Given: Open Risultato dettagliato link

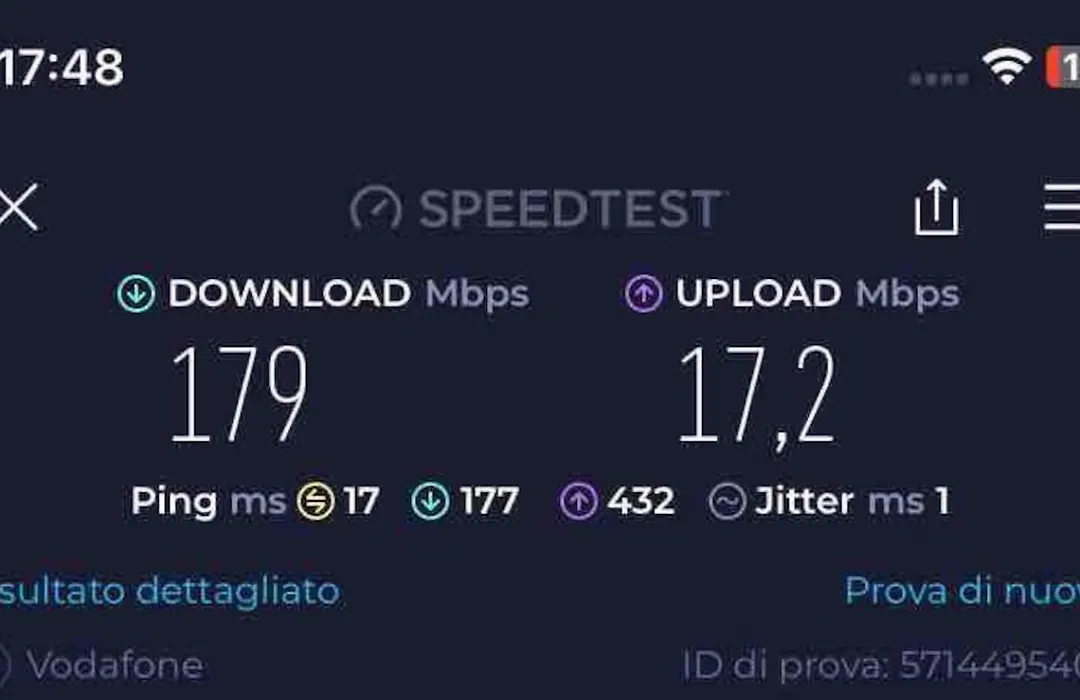Looking at the screenshot, I should pyautogui.click(x=169, y=592).
